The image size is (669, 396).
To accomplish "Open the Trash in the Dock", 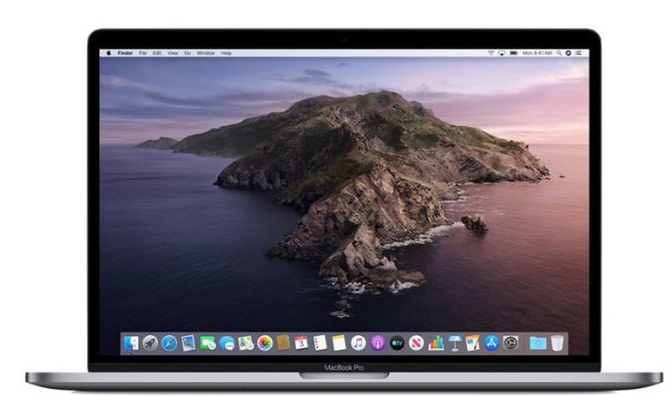I will point(557,343).
